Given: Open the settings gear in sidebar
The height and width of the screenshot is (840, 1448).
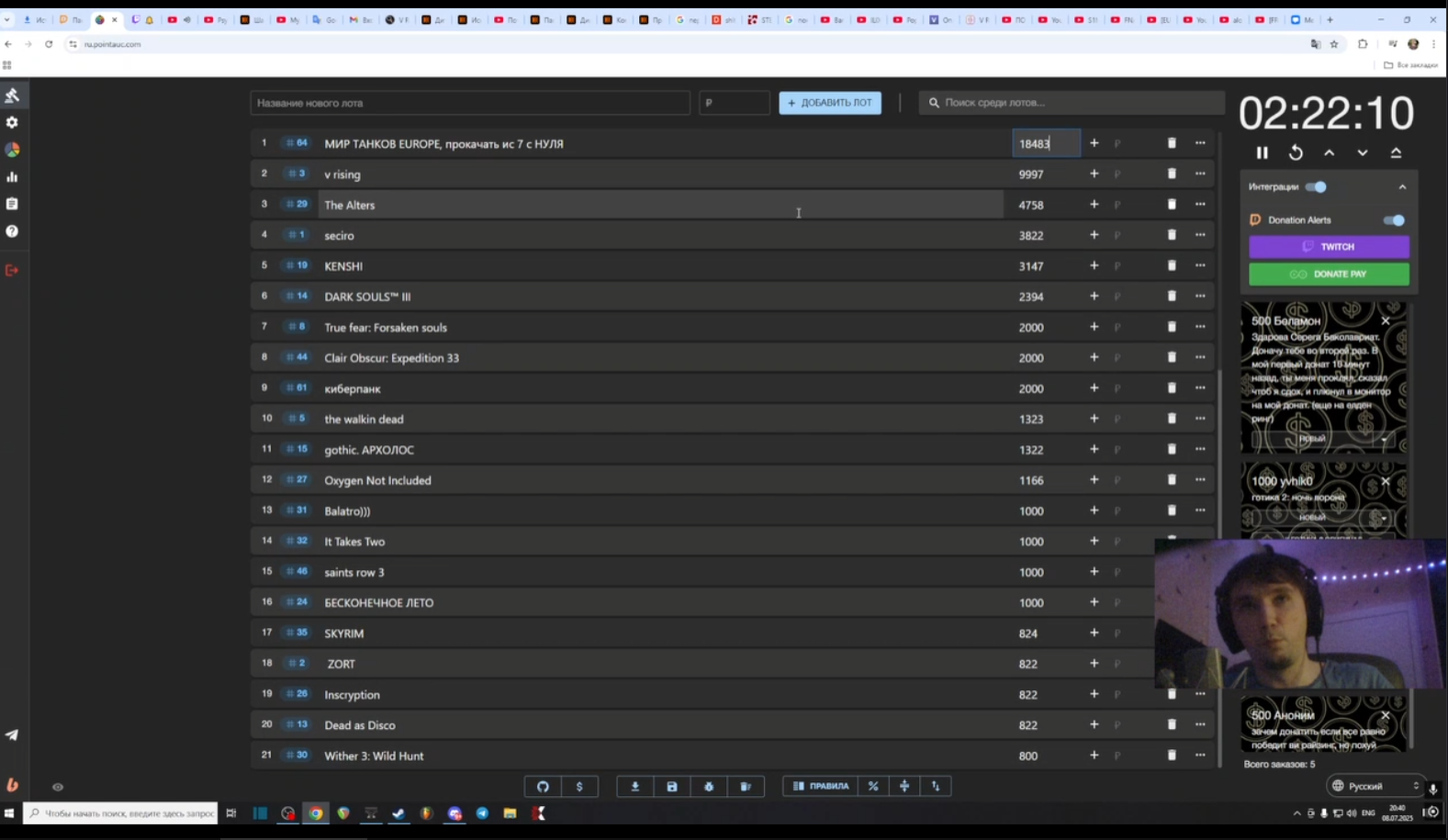Looking at the screenshot, I should click(x=12, y=122).
